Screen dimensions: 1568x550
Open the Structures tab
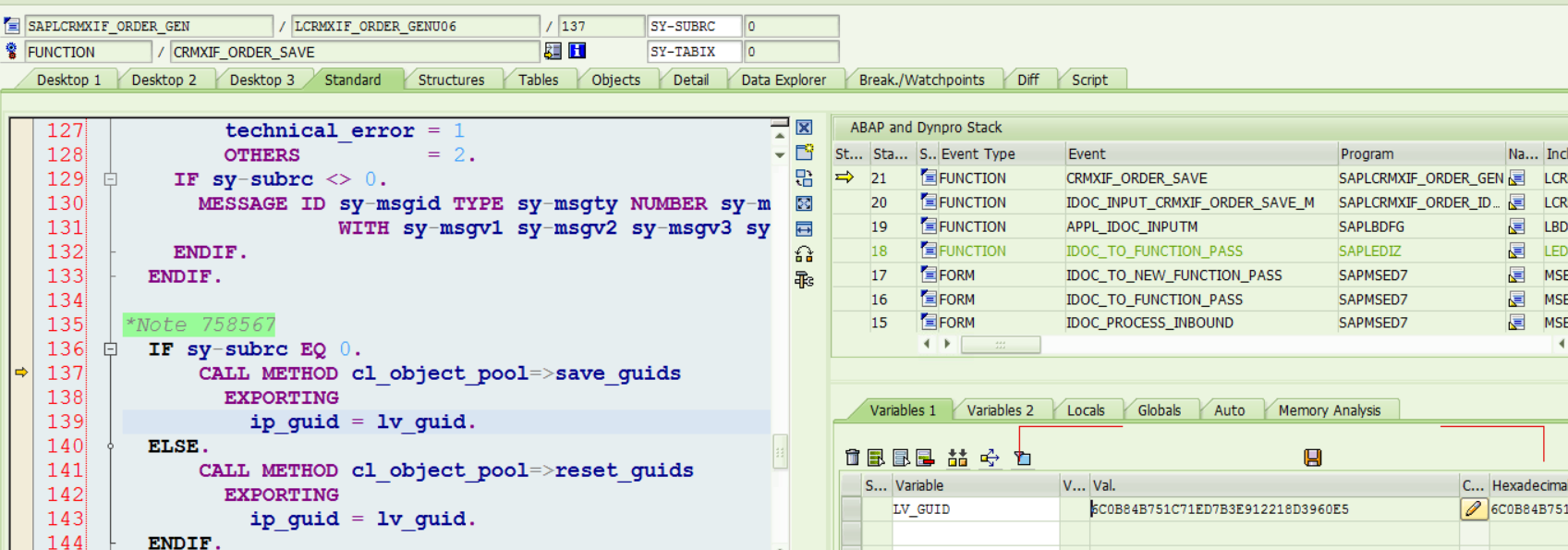pyautogui.click(x=451, y=80)
